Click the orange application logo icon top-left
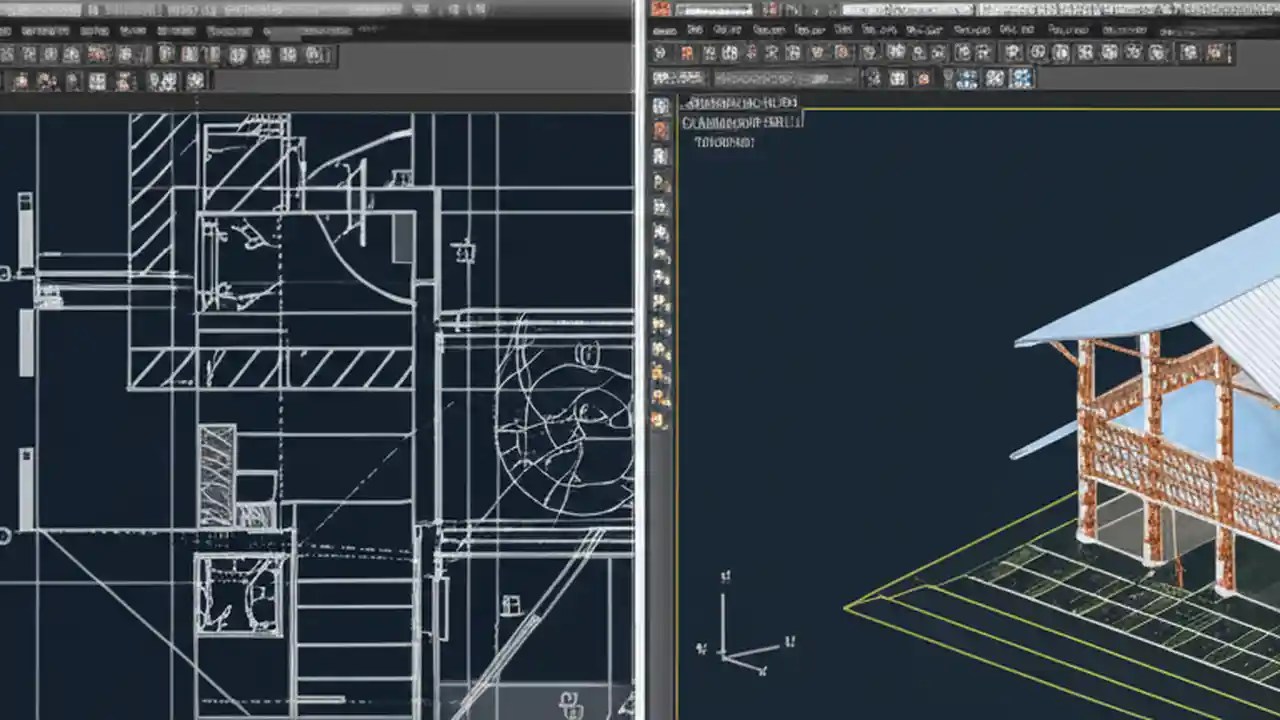The image size is (1280, 720). [x=662, y=8]
